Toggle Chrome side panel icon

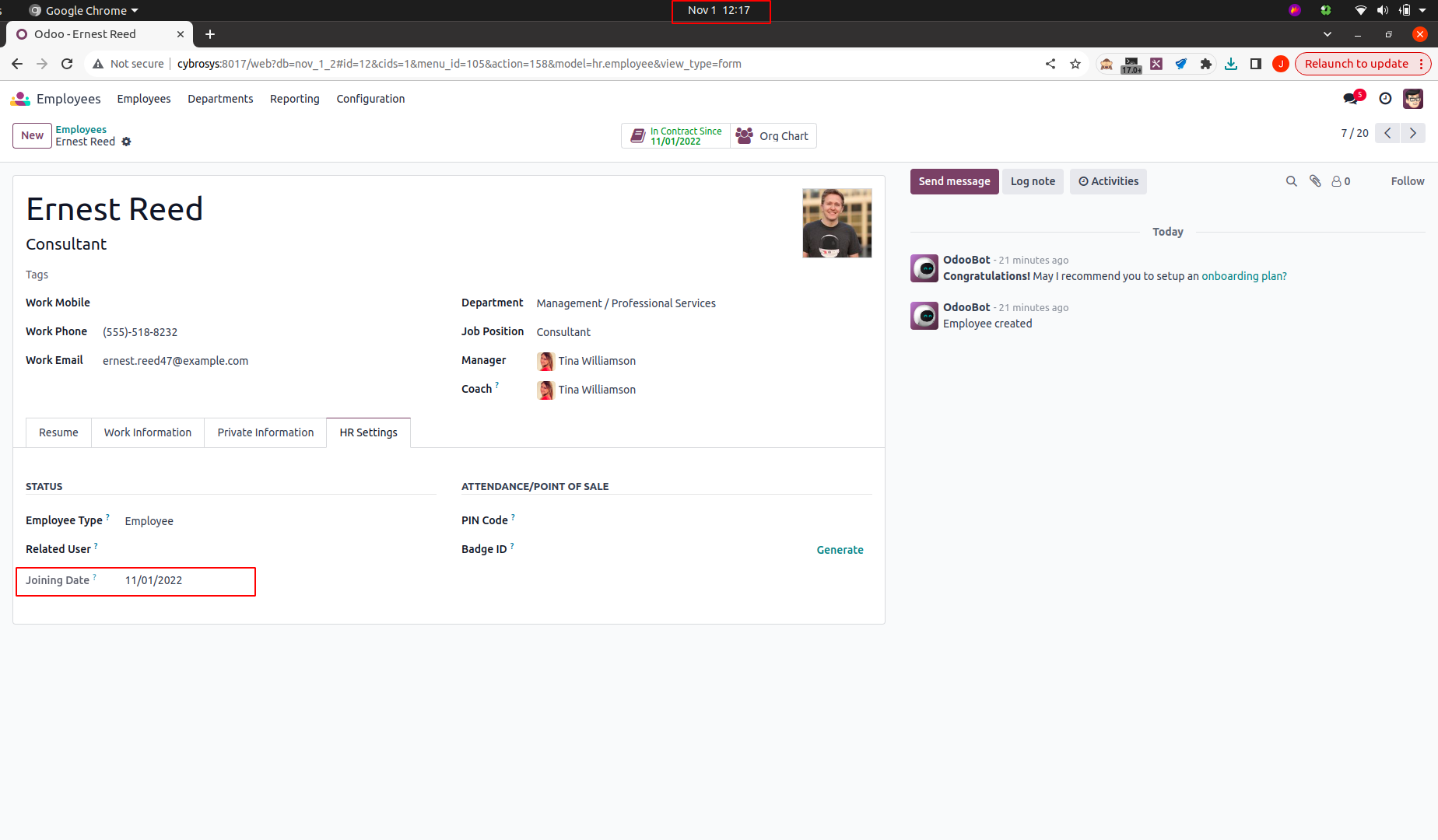tap(1255, 64)
